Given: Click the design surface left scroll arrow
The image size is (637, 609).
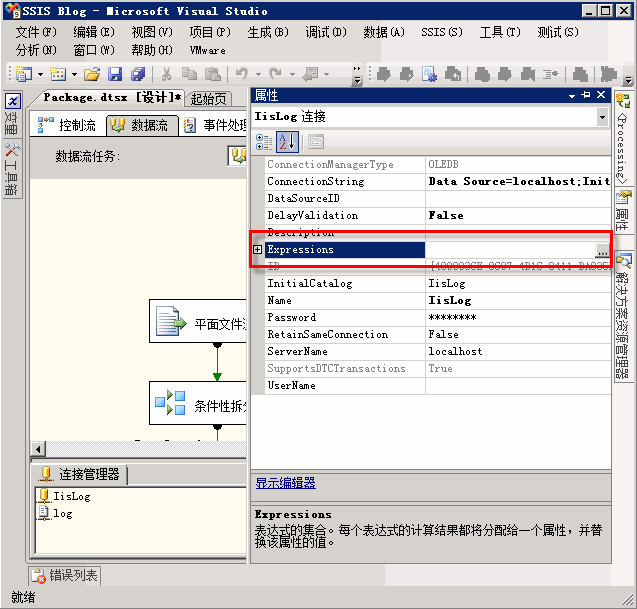Looking at the screenshot, I should (38, 449).
